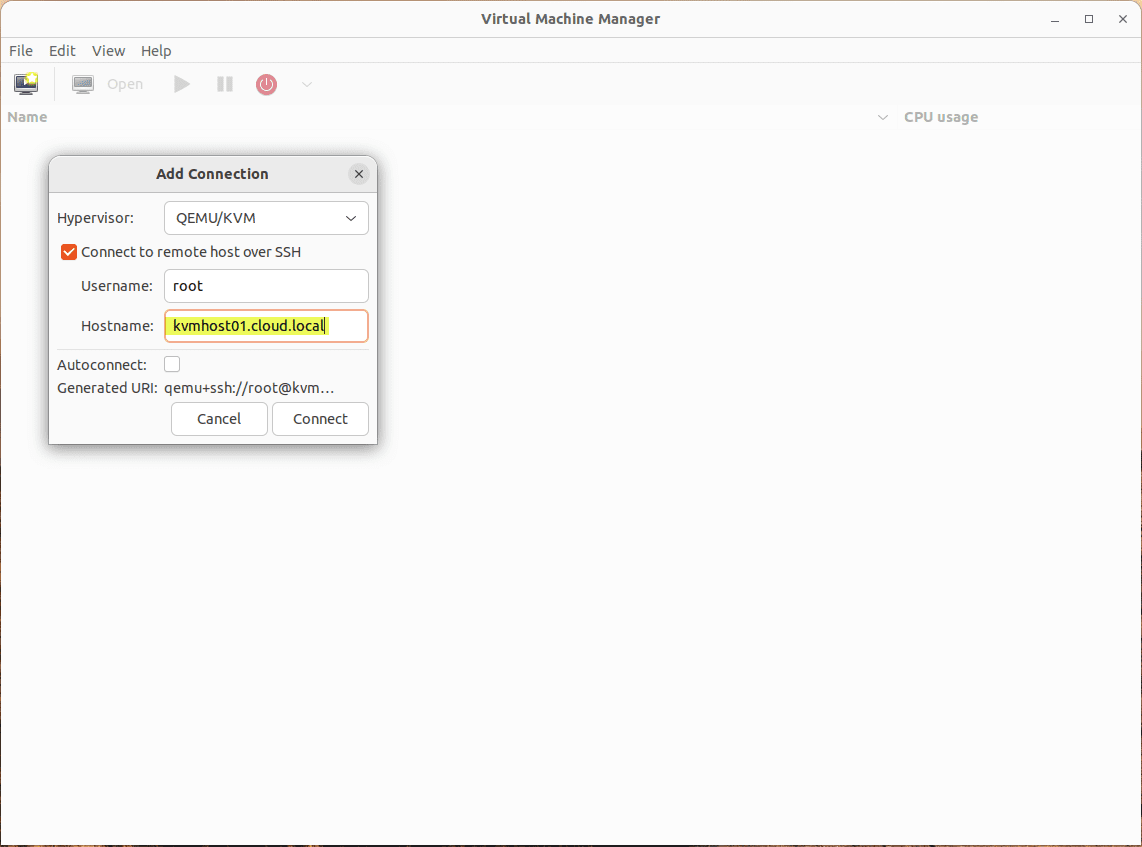Image resolution: width=1142 pixels, height=847 pixels.
Task: Open the column chooser chevron beside CPU usage
Action: 883,117
